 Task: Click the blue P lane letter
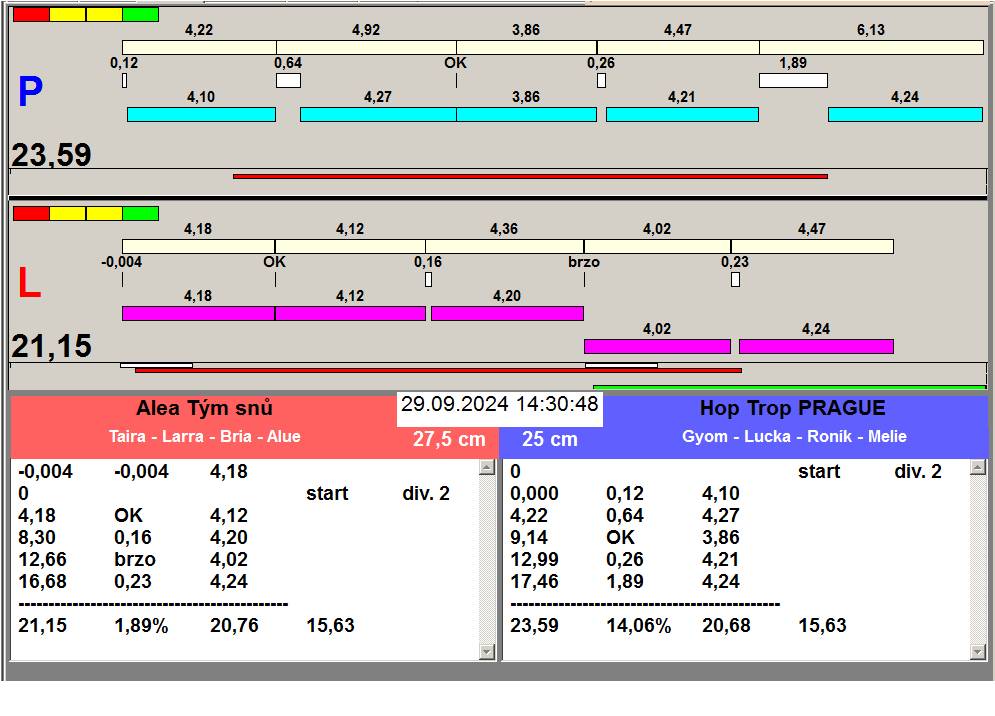tap(30, 93)
